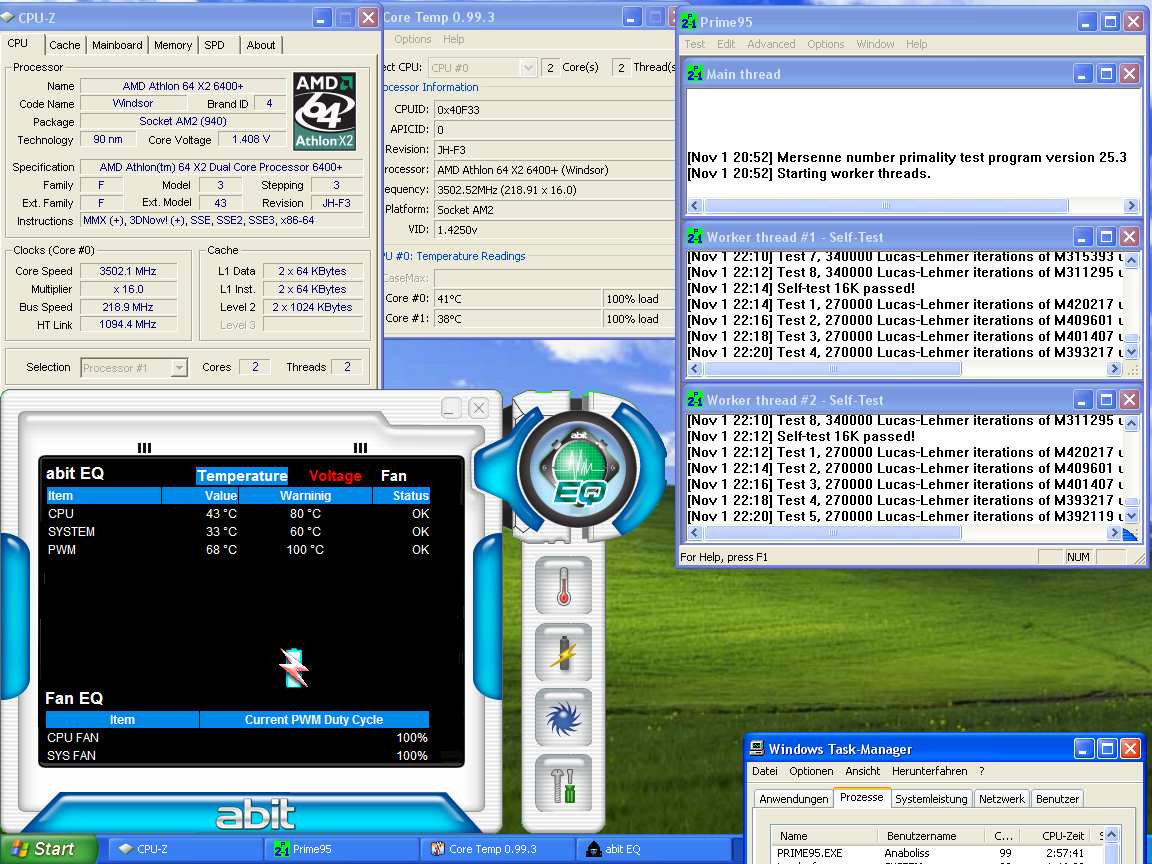Minimize the Worker thread #1 window
Viewport: 1152px width, 864px height.
1082,237
